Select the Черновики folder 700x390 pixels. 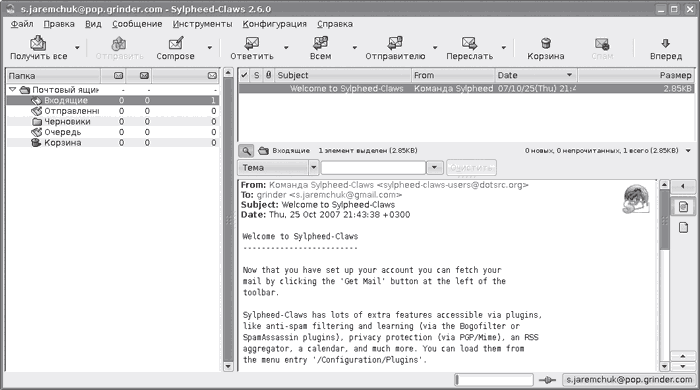pyautogui.click(x=67, y=121)
